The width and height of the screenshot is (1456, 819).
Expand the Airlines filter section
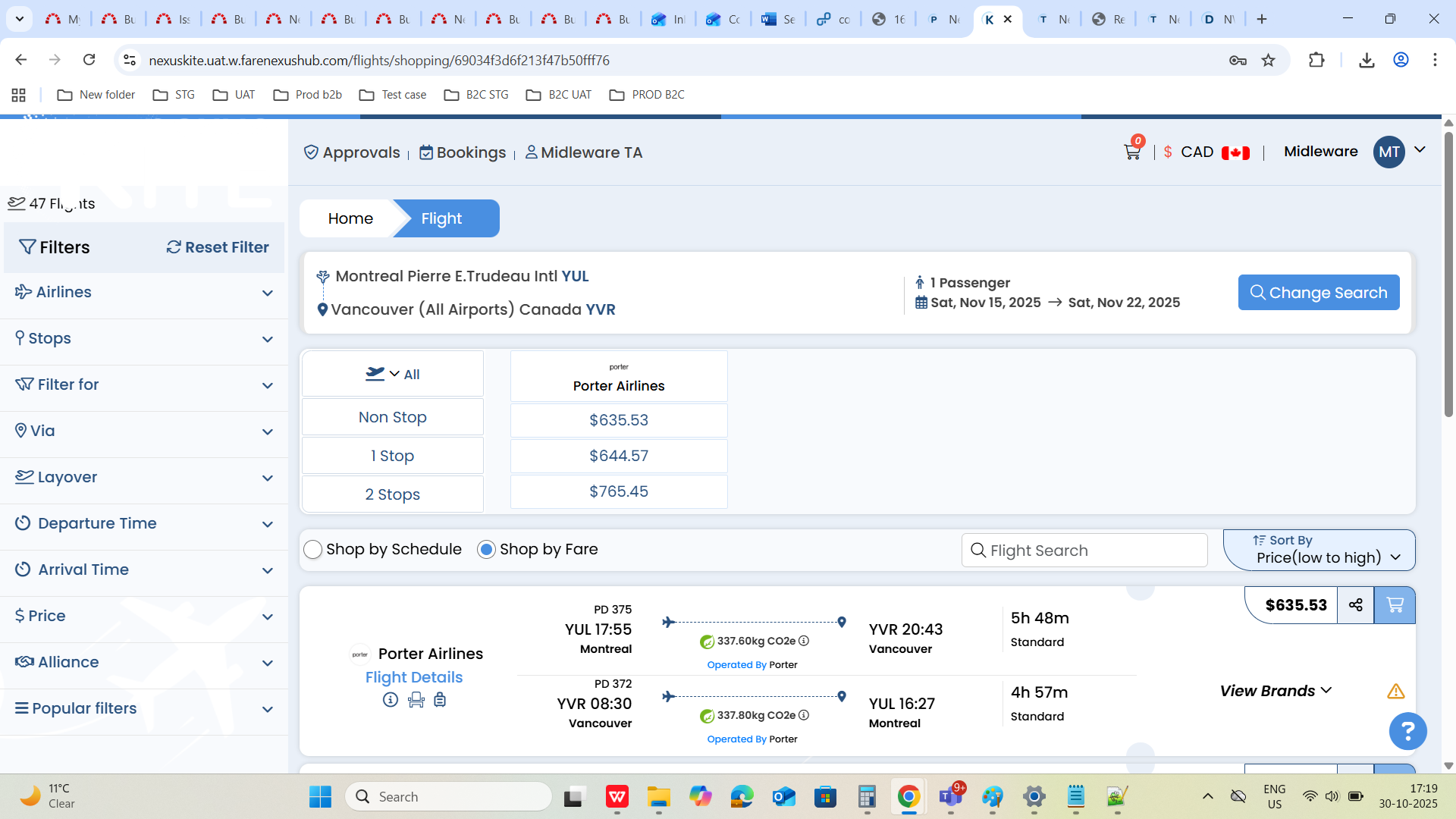[144, 293]
